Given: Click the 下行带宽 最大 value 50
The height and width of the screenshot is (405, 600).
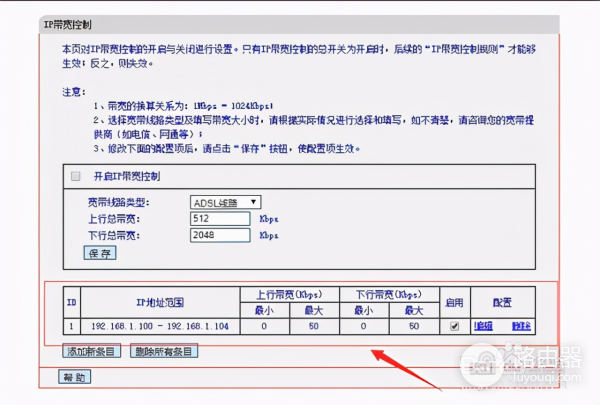Looking at the screenshot, I should [414, 327].
